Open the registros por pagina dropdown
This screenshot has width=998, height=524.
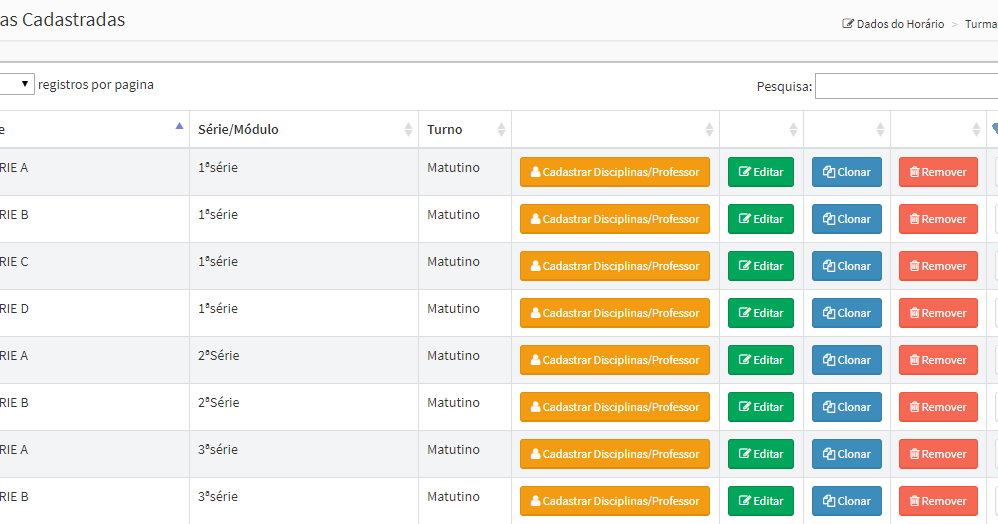(x=18, y=85)
